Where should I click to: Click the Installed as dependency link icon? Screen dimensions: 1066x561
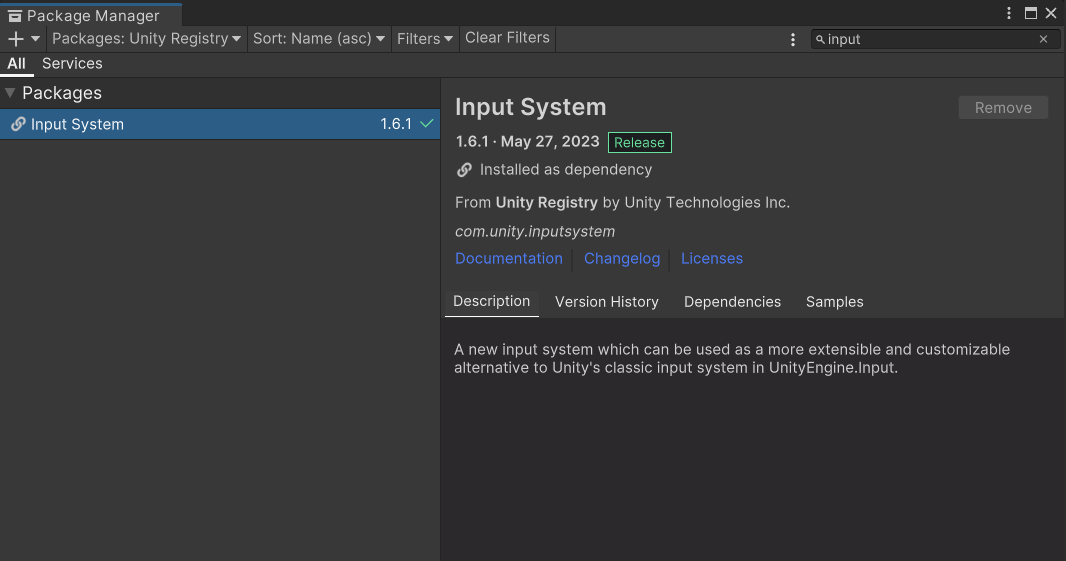[464, 170]
